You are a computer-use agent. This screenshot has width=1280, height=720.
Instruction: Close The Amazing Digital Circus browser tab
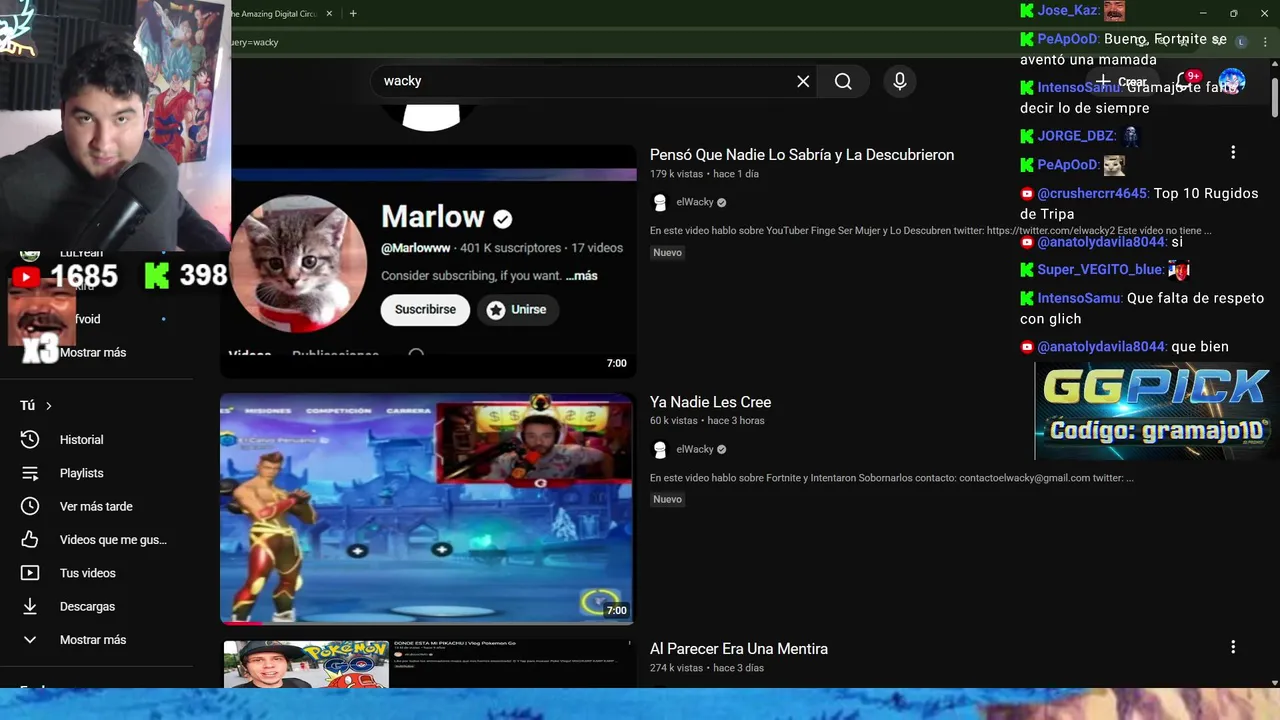328,14
